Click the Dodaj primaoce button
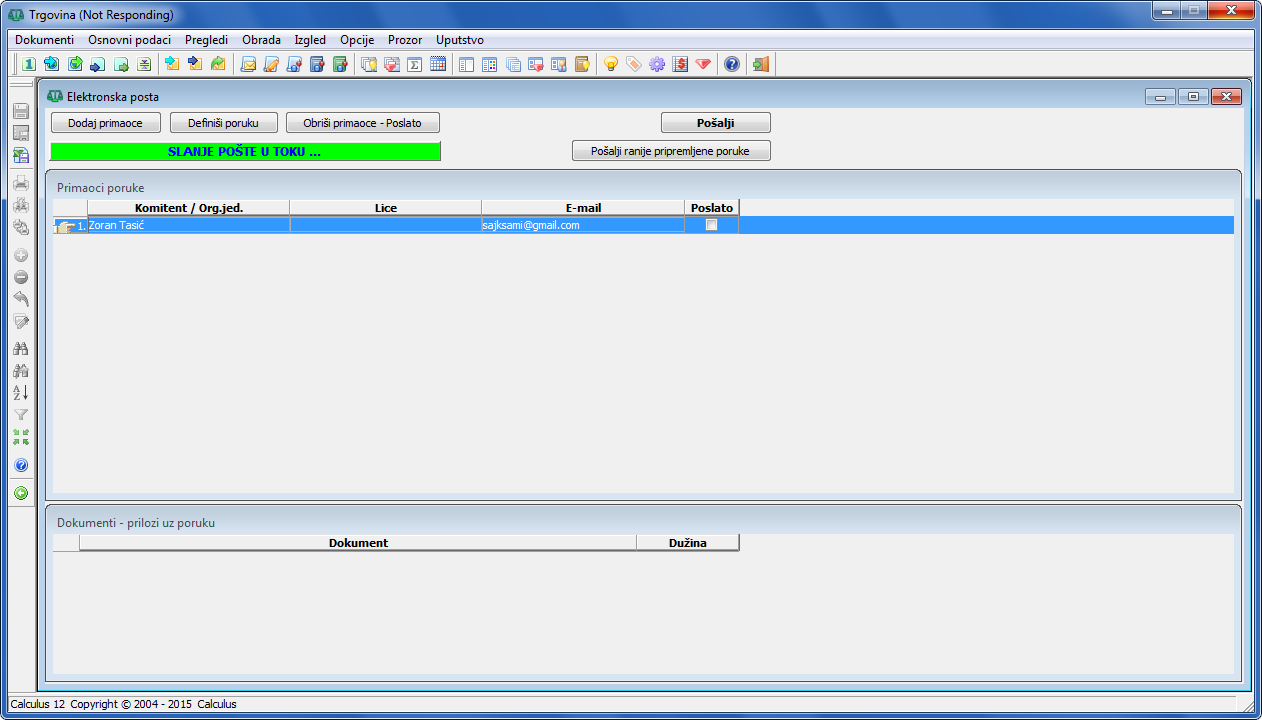Viewport: 1262px width, 720px height. coord(105,123)
